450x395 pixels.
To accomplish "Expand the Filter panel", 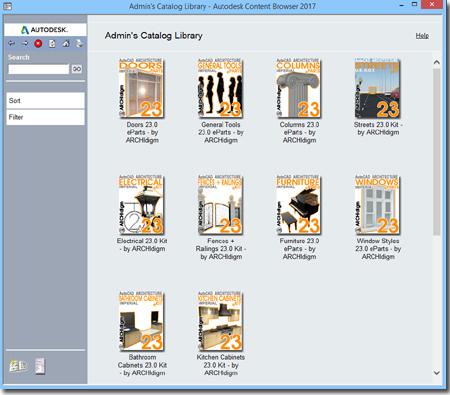I will (x=45, y=117).
